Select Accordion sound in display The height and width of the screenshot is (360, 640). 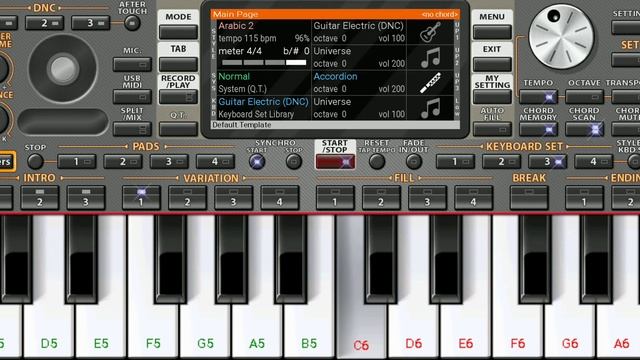(x=335, y=76)
